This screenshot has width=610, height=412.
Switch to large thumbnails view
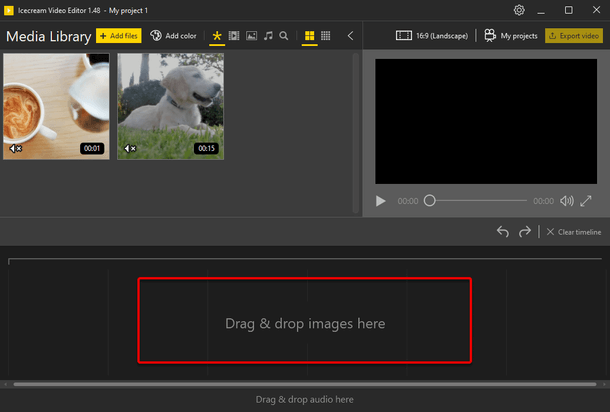310,36
